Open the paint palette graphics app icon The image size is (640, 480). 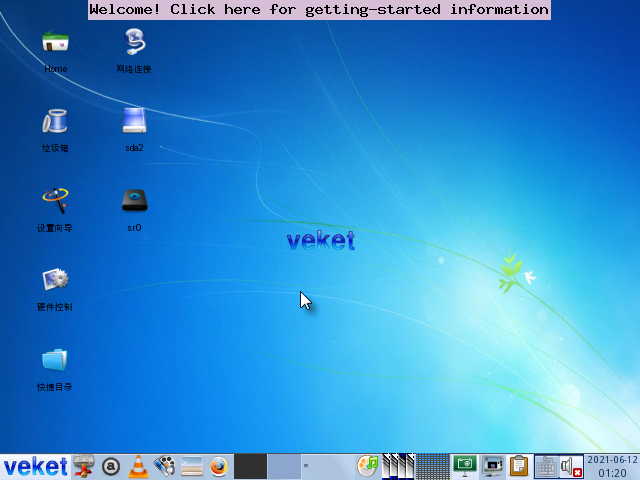(164, 467)
